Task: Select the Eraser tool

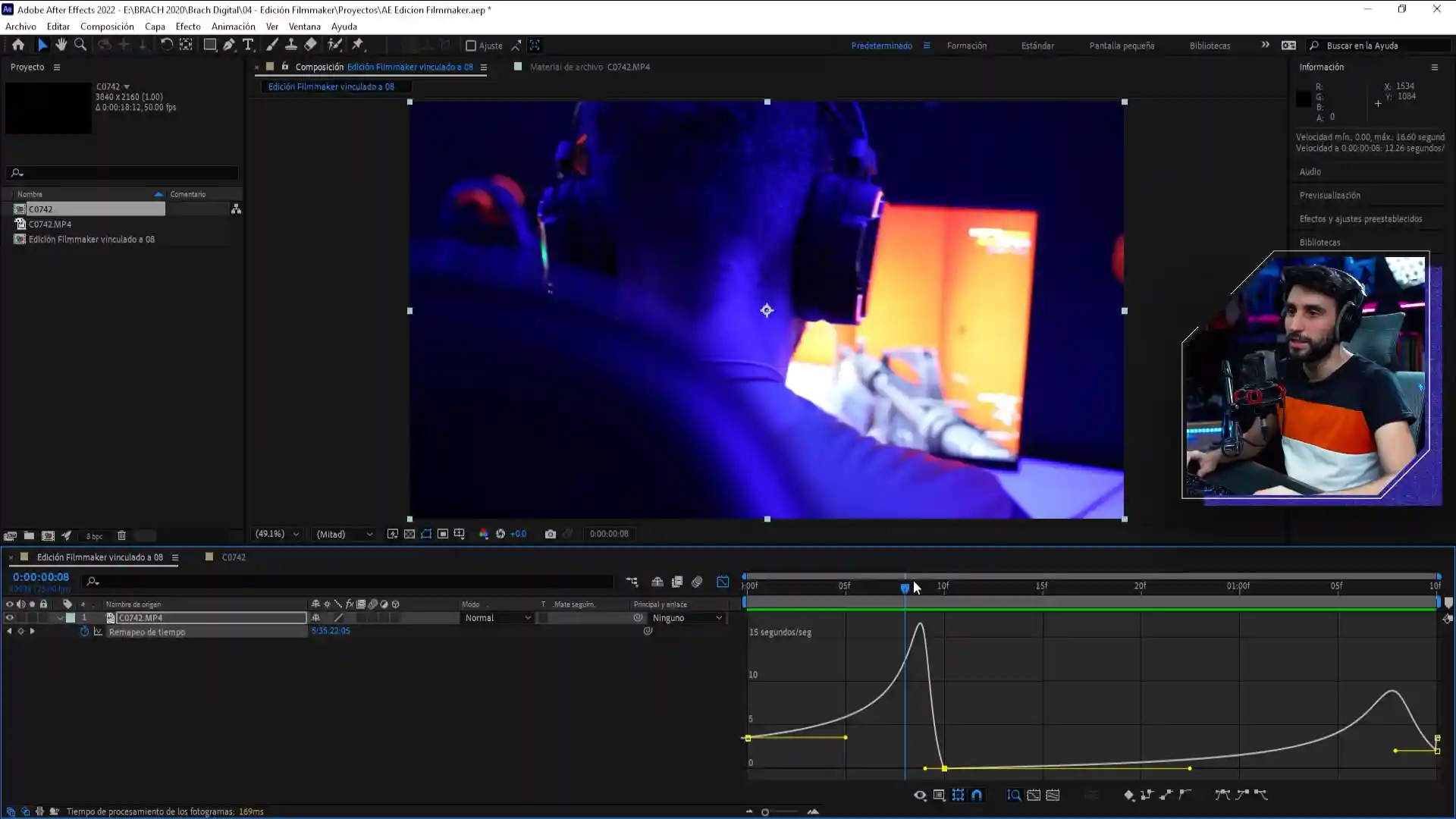Action: pyautogui.click(x=310, y=45)
